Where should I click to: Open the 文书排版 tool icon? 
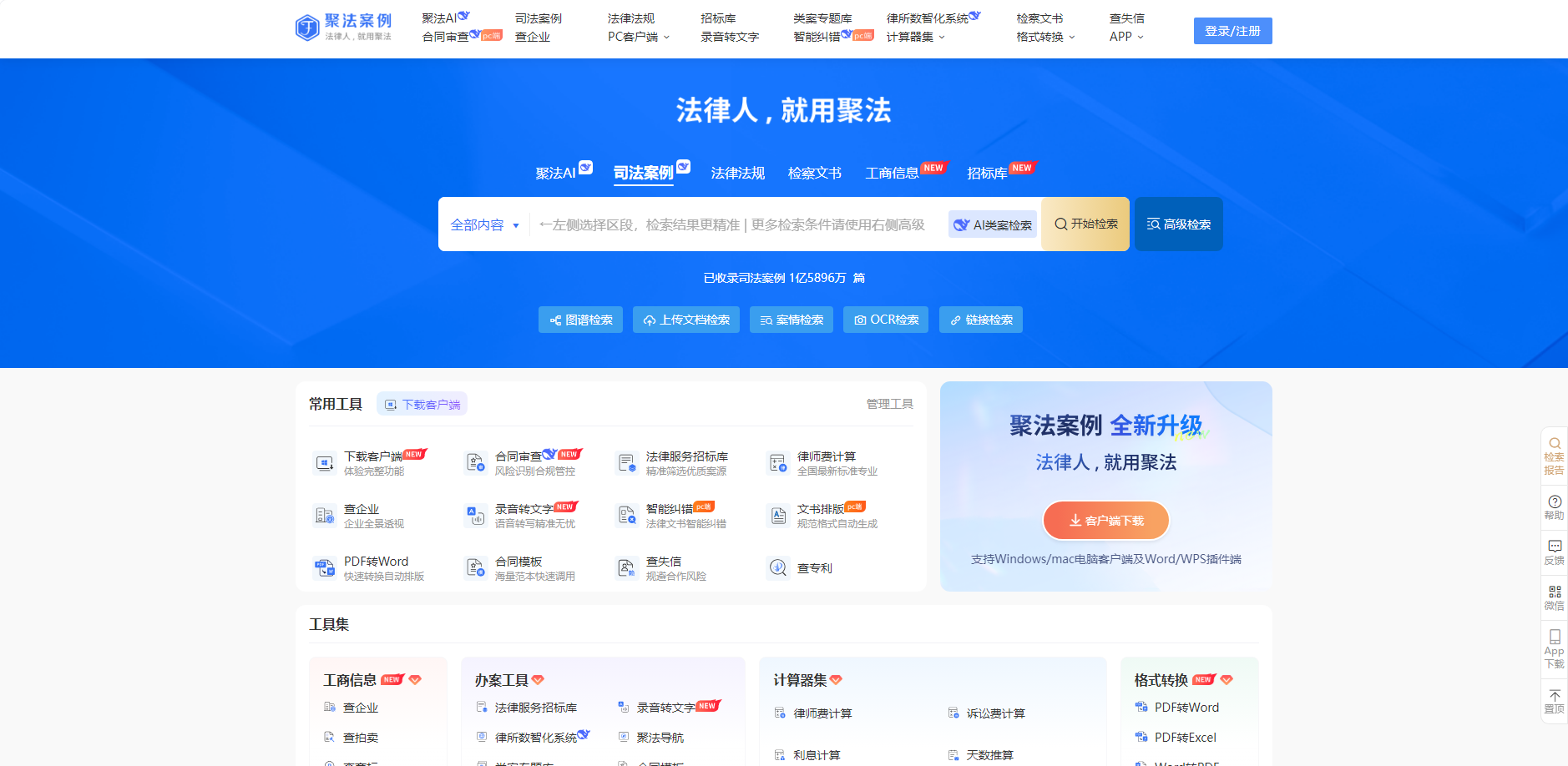[x=777, y=516]
